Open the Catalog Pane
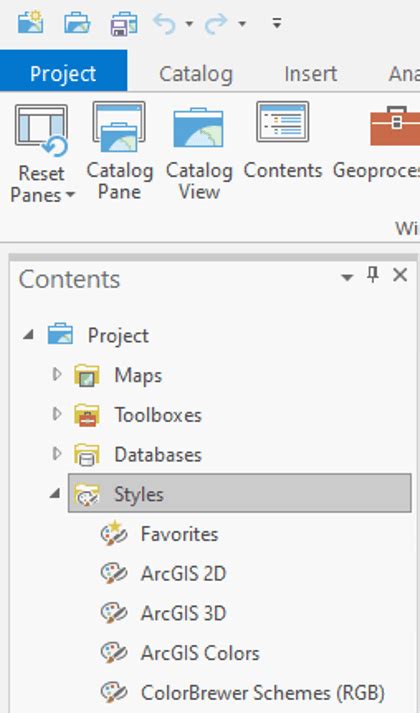Image resolution: width=420 pixels, height=713 pixels. click(x=120, y=151)
